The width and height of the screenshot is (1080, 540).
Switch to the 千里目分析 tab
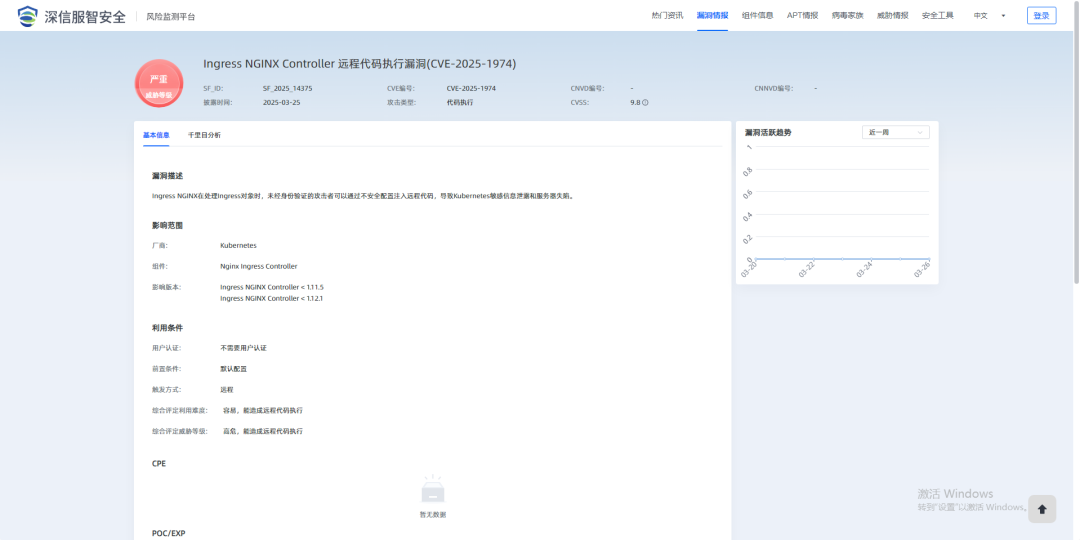point(205,135)
